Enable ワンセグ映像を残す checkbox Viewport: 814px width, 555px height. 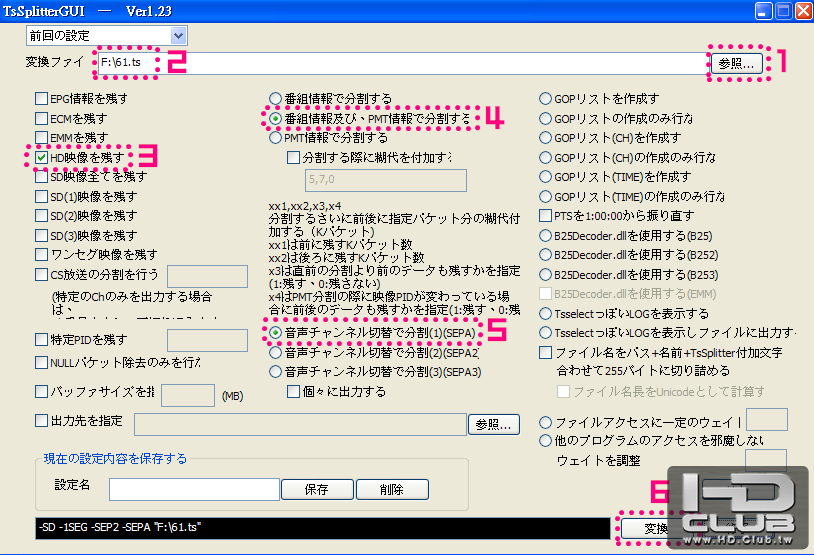tap(42, 254)
